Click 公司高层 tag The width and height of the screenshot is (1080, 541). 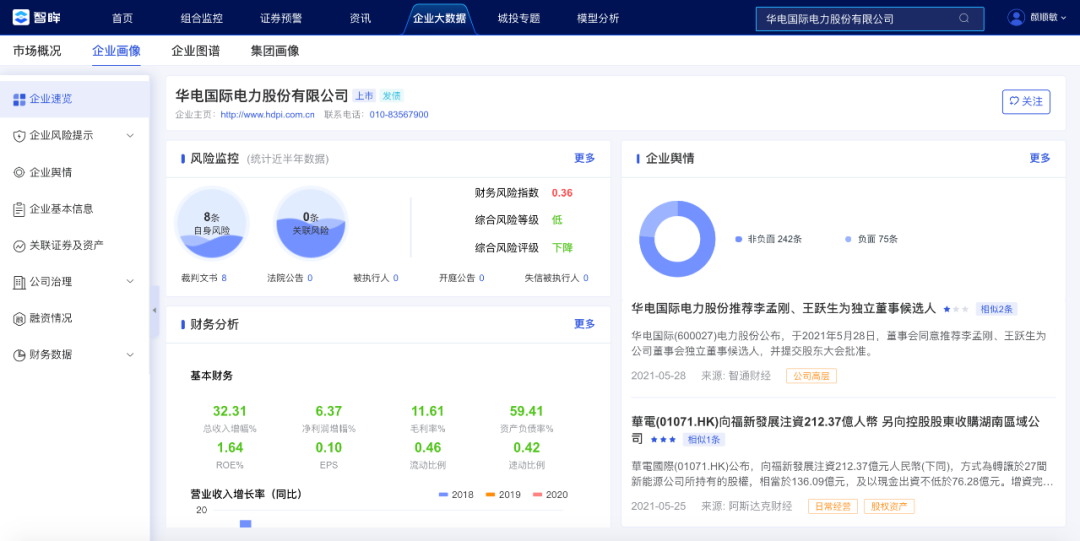[x=811, y=376]
